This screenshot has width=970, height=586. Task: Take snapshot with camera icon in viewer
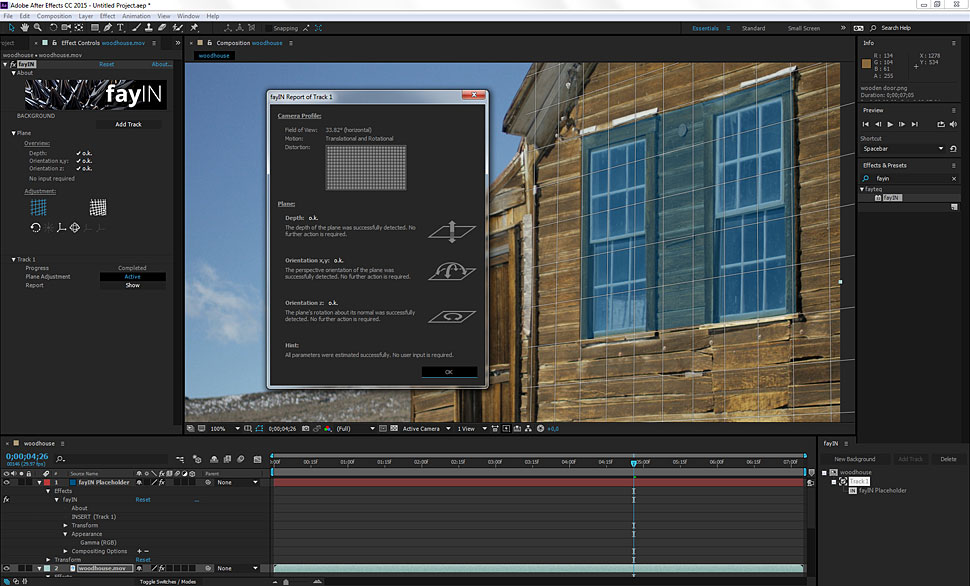pyautogui.click(x=306, y=428)
